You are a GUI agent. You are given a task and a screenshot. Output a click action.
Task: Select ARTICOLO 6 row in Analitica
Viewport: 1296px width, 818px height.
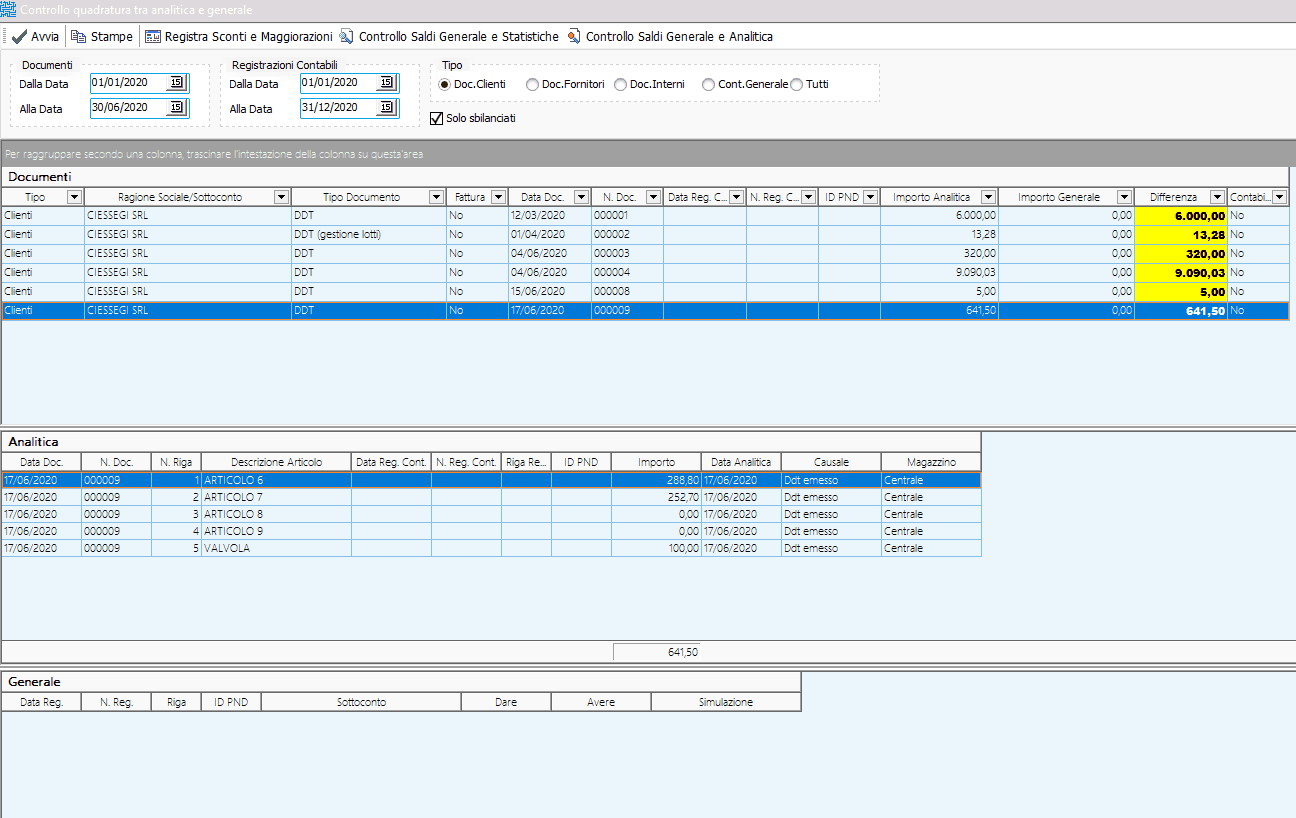pyautogui.click(x=491, y=480)
